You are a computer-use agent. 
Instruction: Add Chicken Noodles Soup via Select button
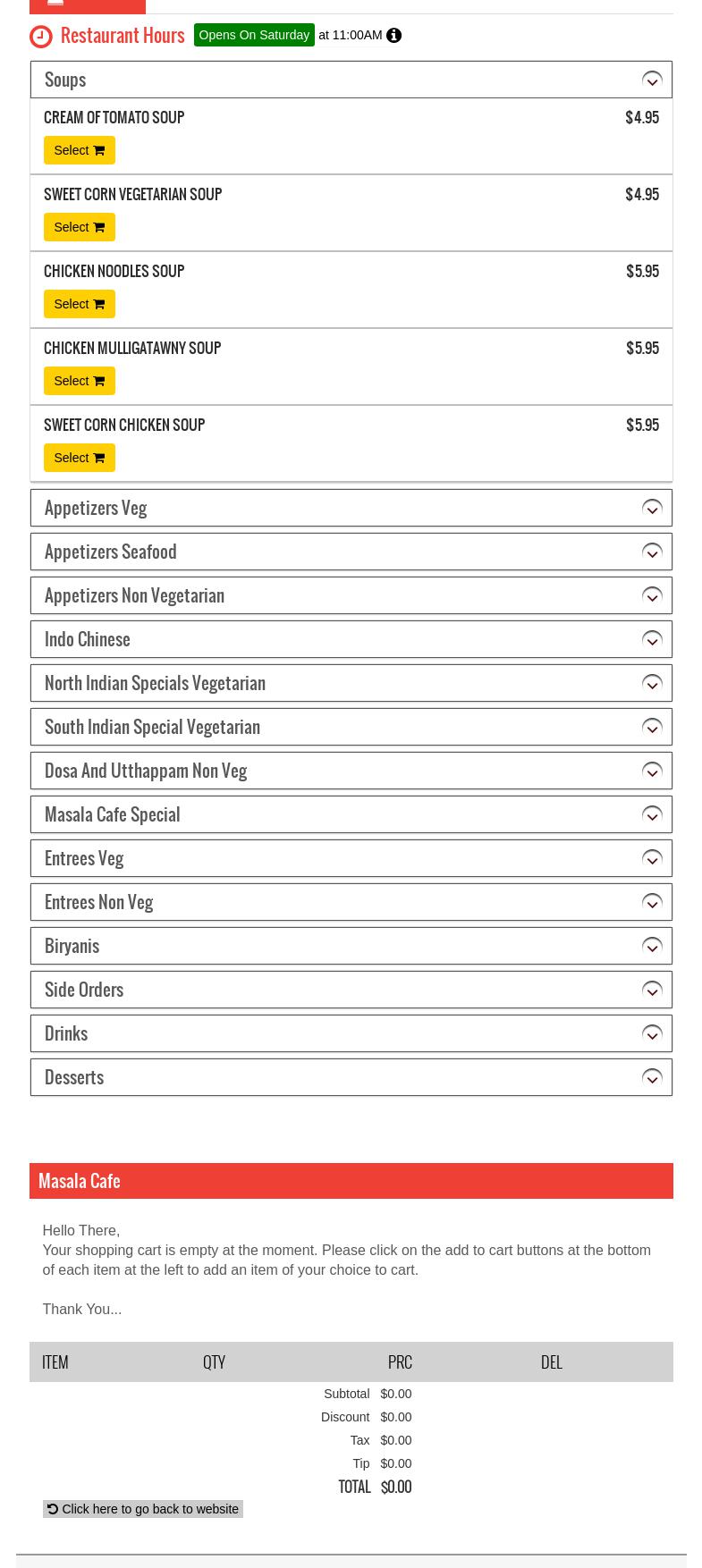(x=79, y=304)
